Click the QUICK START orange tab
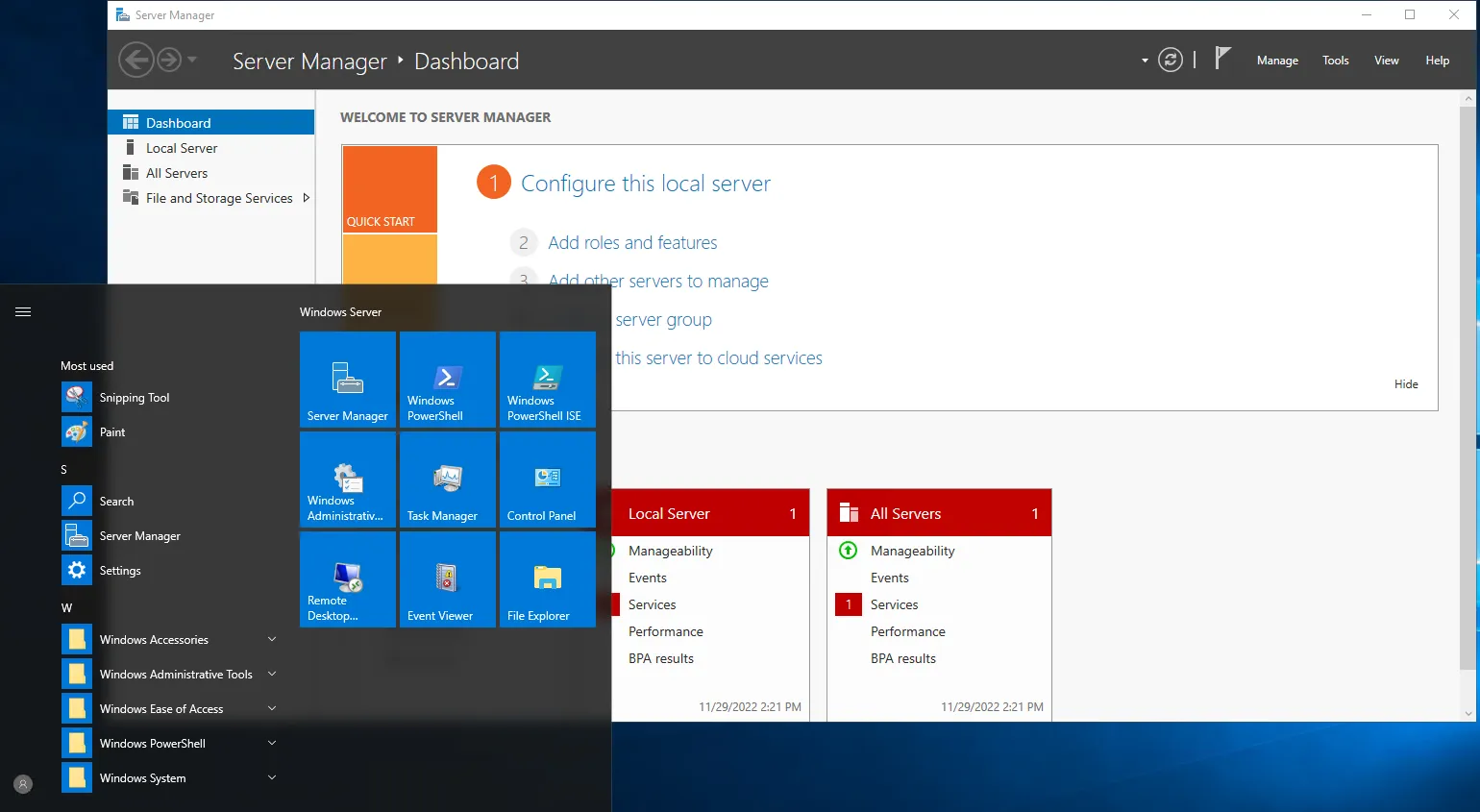This screenshot has height=812, width=1480. click(390, 189)
